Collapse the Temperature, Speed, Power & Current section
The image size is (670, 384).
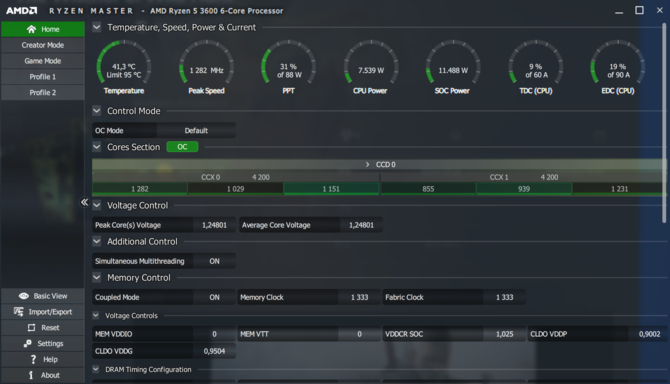[x=97, y=27]
